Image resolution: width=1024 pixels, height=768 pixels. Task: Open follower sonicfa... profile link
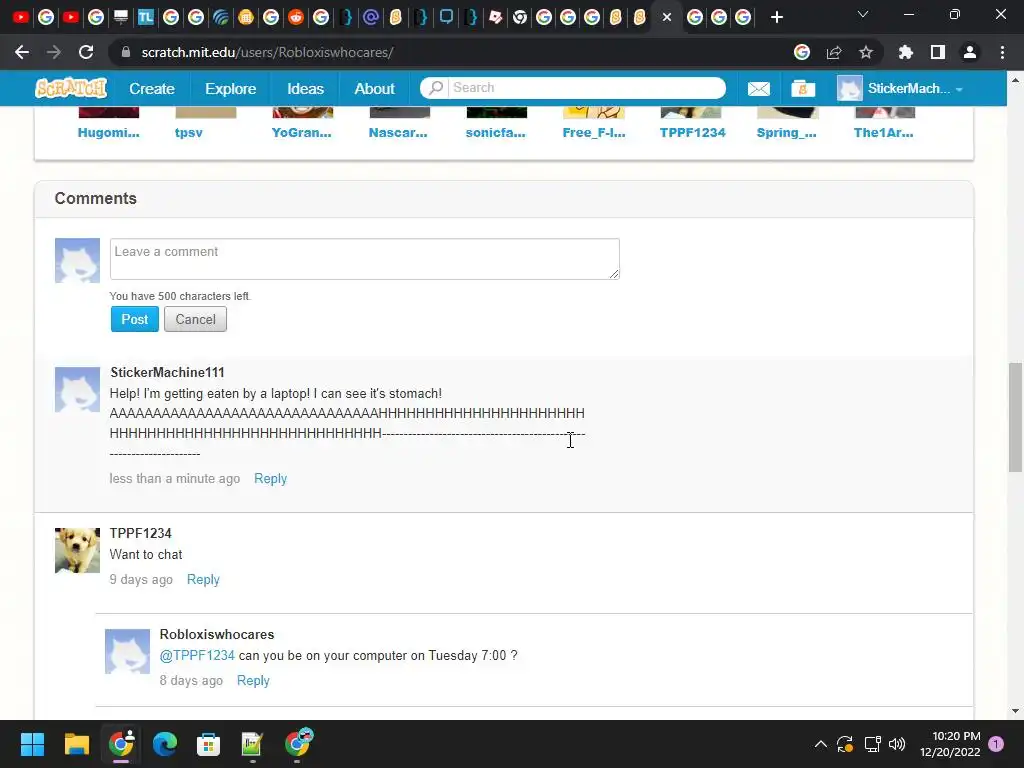[496, 133]
